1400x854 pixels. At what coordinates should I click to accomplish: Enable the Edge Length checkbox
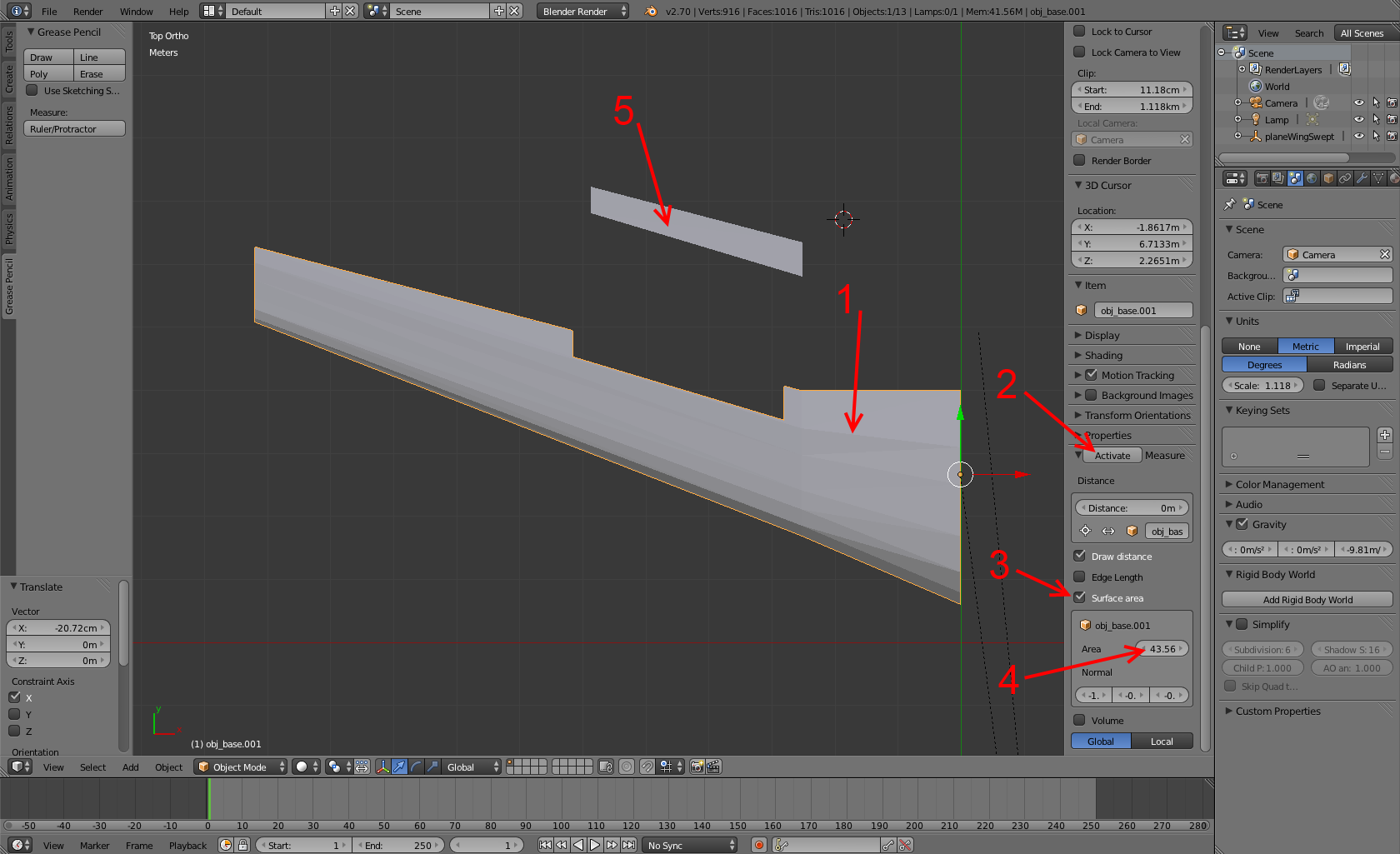[x=1080, y=577]
